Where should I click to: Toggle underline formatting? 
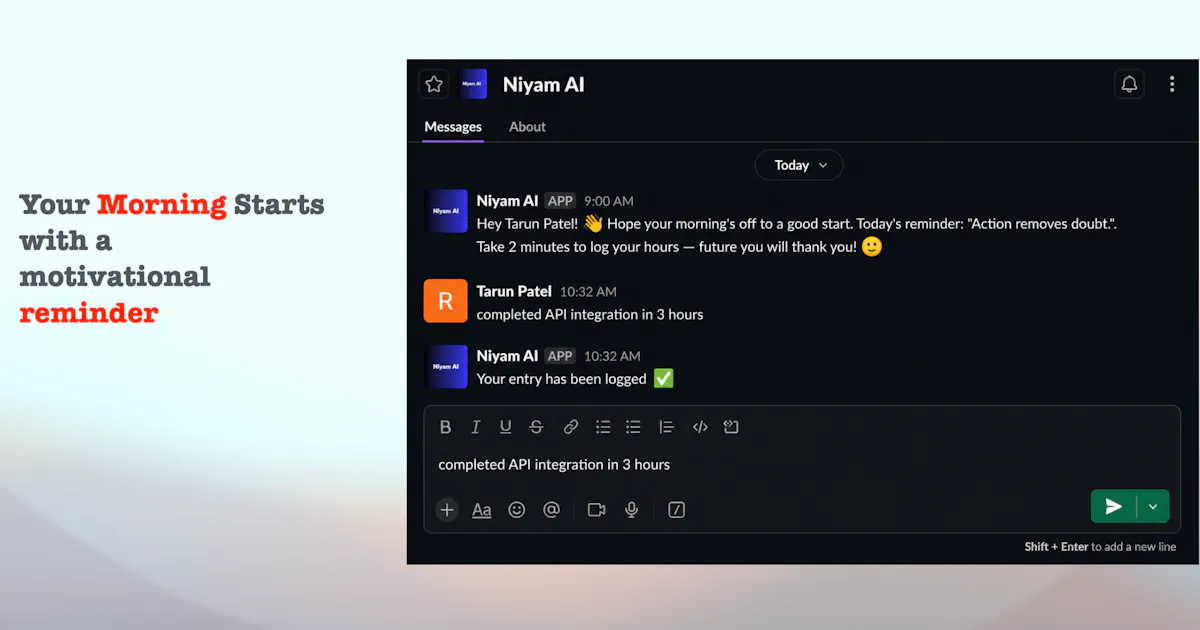[x=506, y=427]
